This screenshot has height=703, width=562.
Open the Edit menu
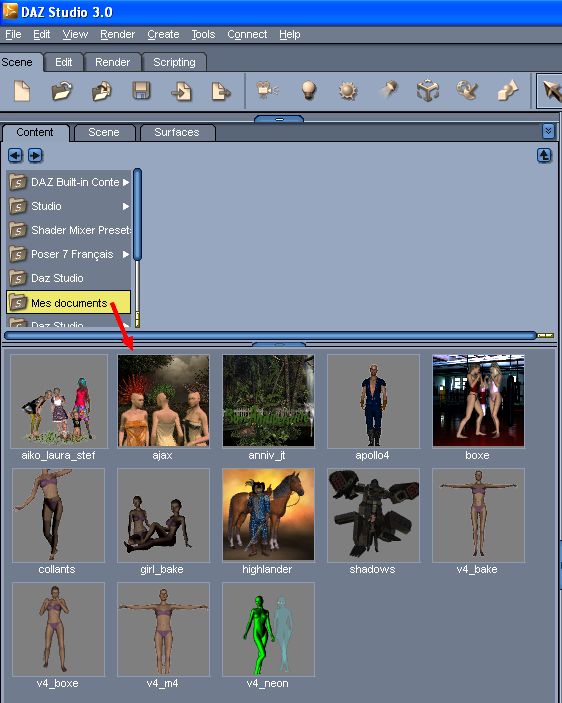coord(42,35)
